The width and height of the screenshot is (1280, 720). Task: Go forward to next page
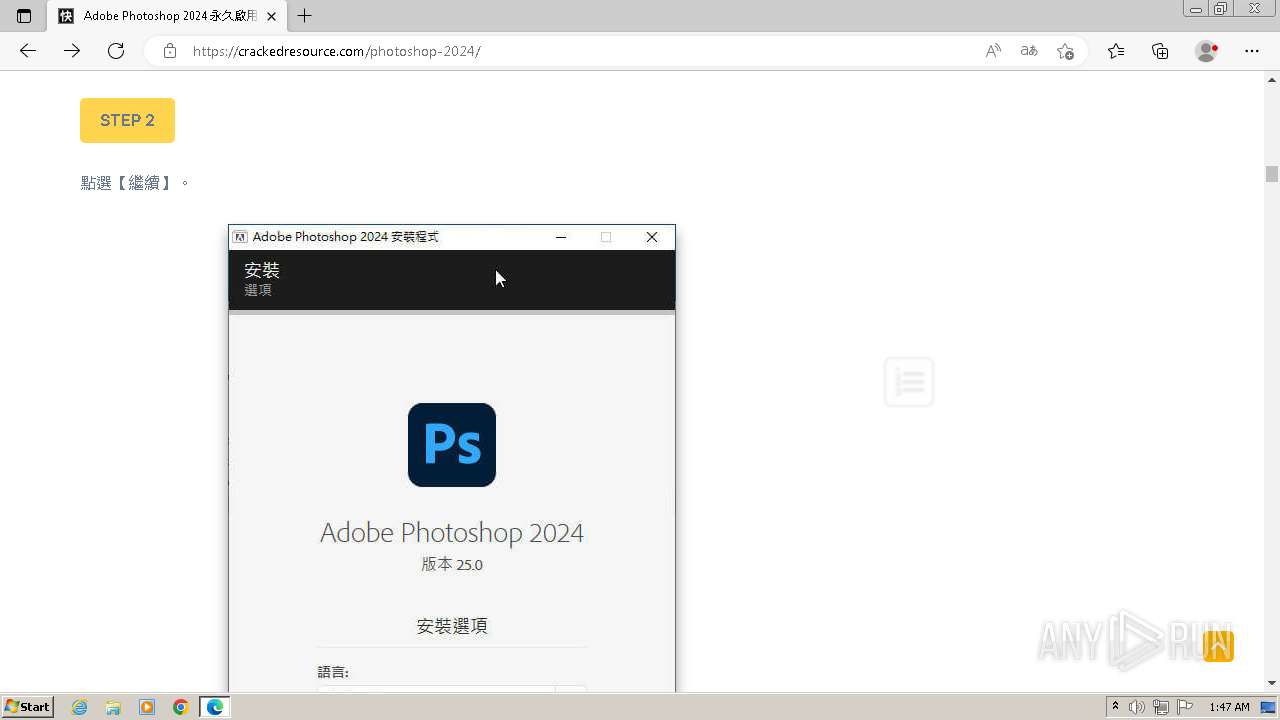tap(72, 51)
